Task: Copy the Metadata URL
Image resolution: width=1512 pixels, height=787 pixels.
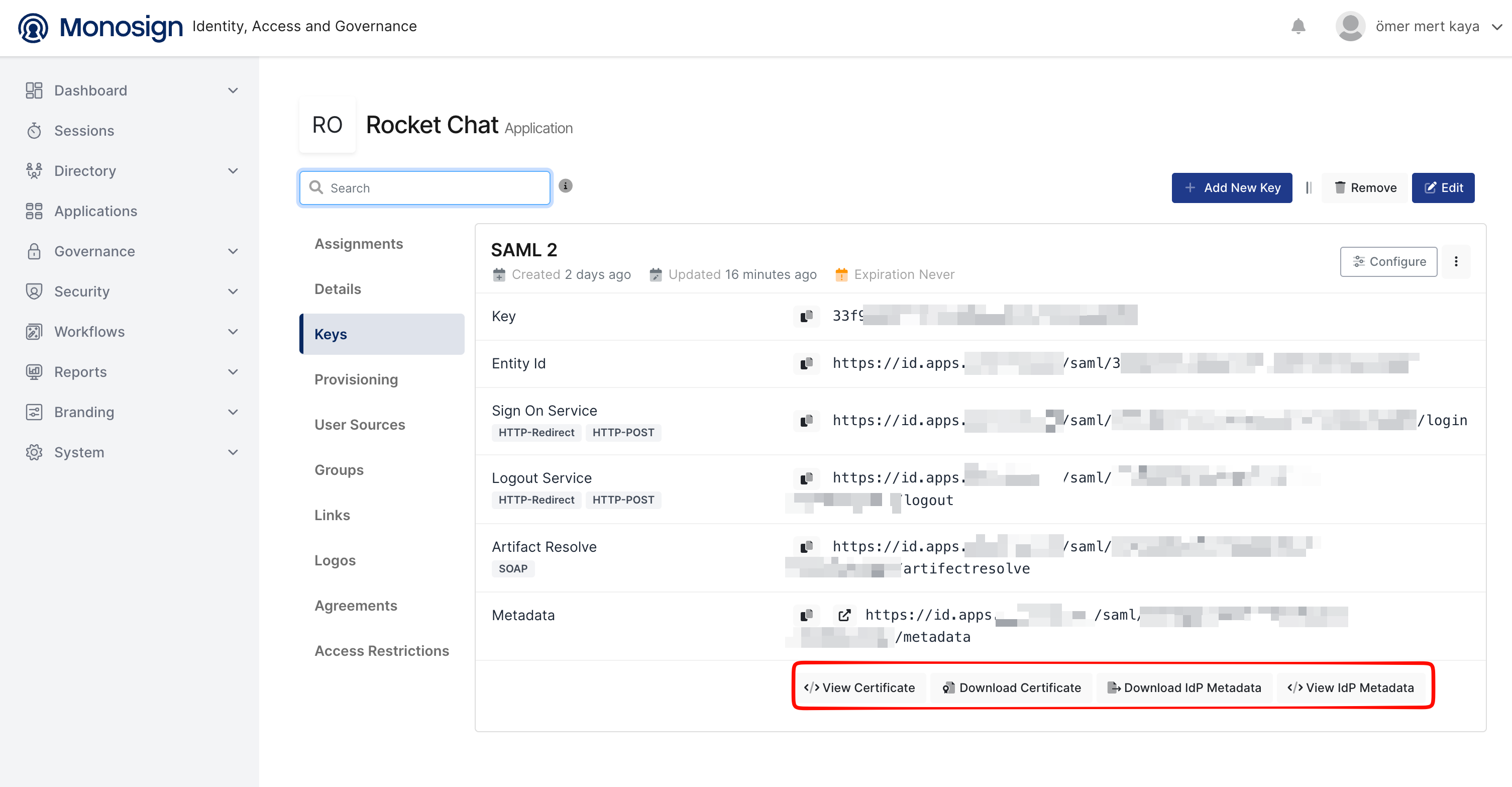Action: 806,615
